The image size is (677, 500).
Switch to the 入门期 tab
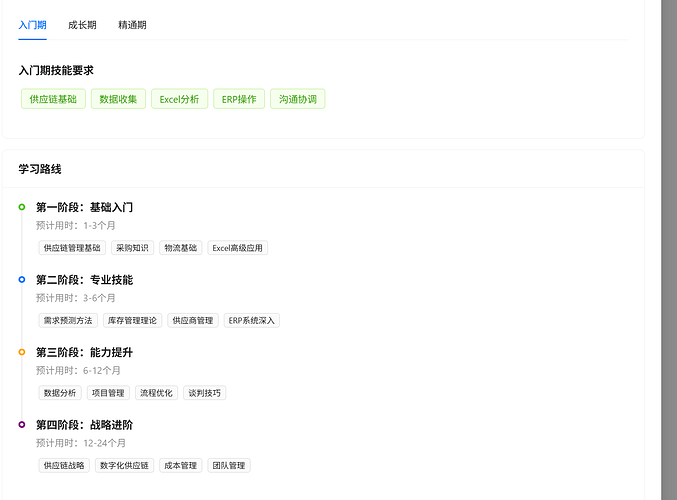coord(32,25)
